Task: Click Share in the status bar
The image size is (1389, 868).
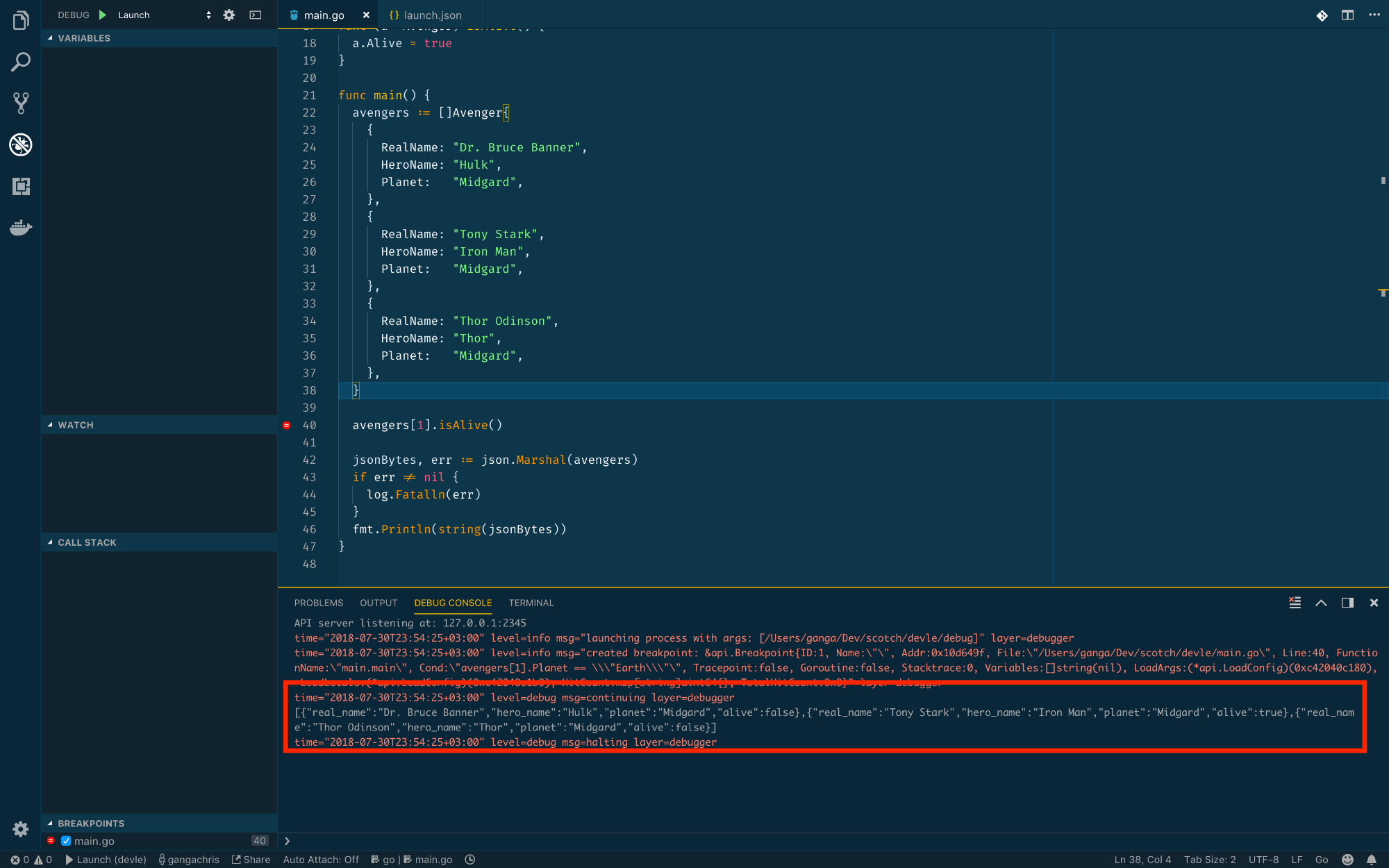Action: 251,859
